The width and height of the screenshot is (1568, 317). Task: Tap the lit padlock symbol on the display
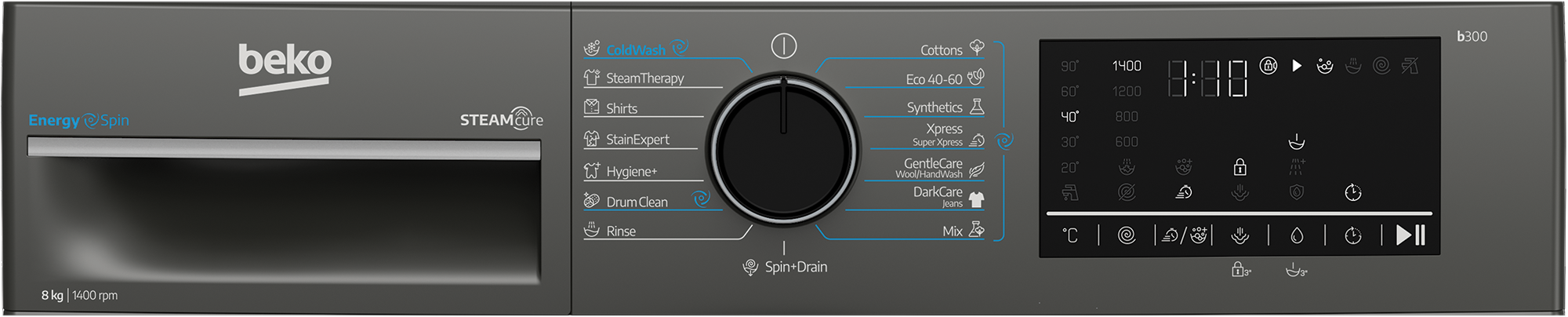coord(1240,166)
